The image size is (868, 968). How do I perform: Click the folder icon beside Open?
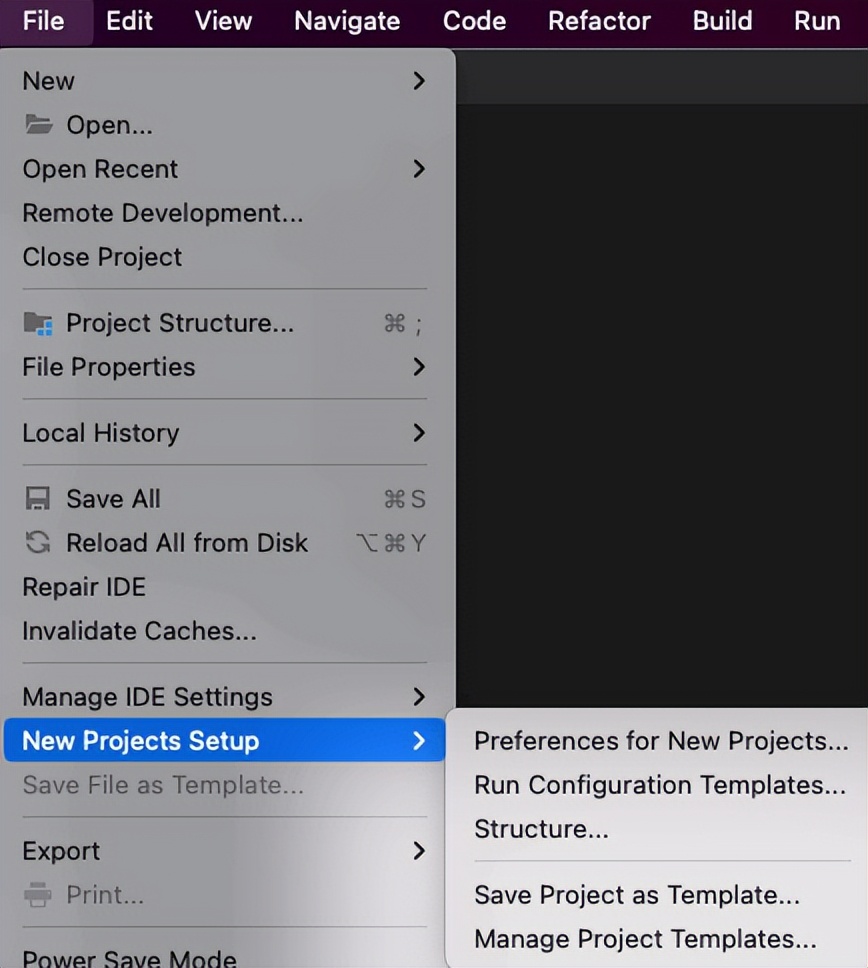(38, 125)
